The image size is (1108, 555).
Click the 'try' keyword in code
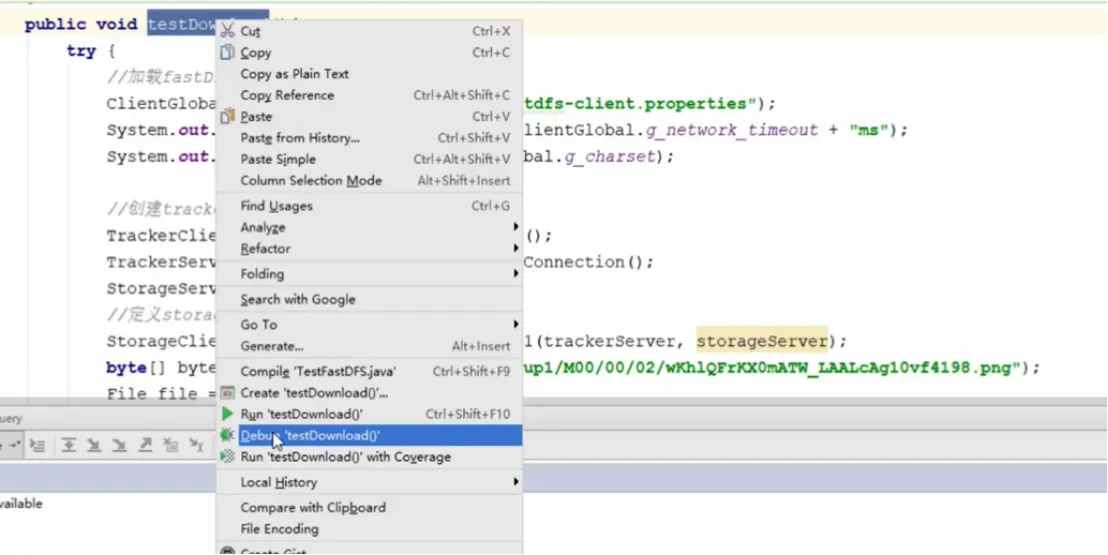pos(80,51)
